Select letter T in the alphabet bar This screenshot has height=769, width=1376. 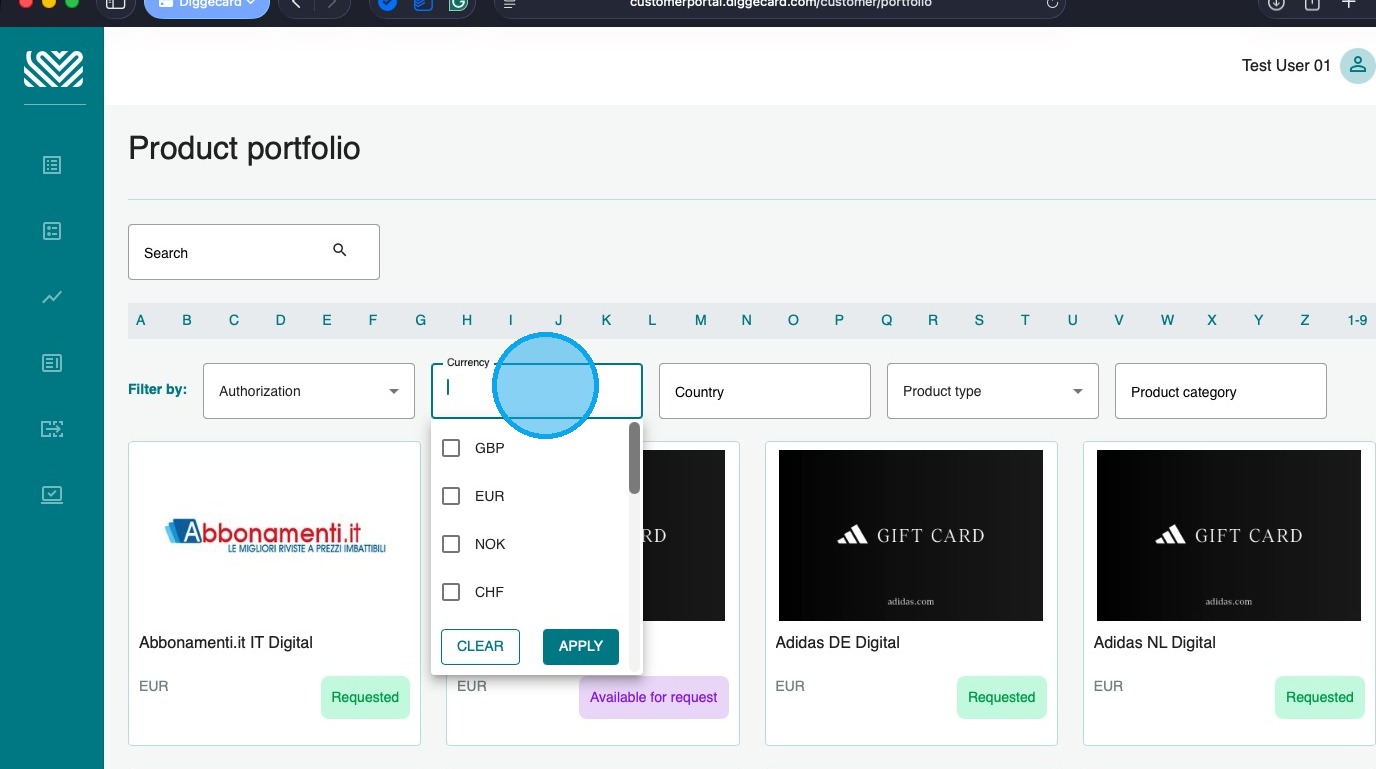click(1025, 320)
